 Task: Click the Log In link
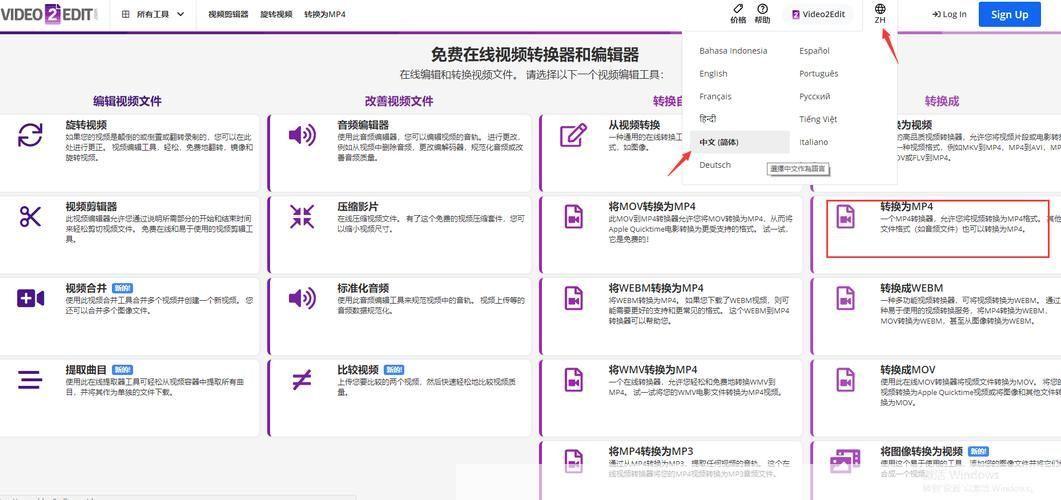click(x=949, y=14)
